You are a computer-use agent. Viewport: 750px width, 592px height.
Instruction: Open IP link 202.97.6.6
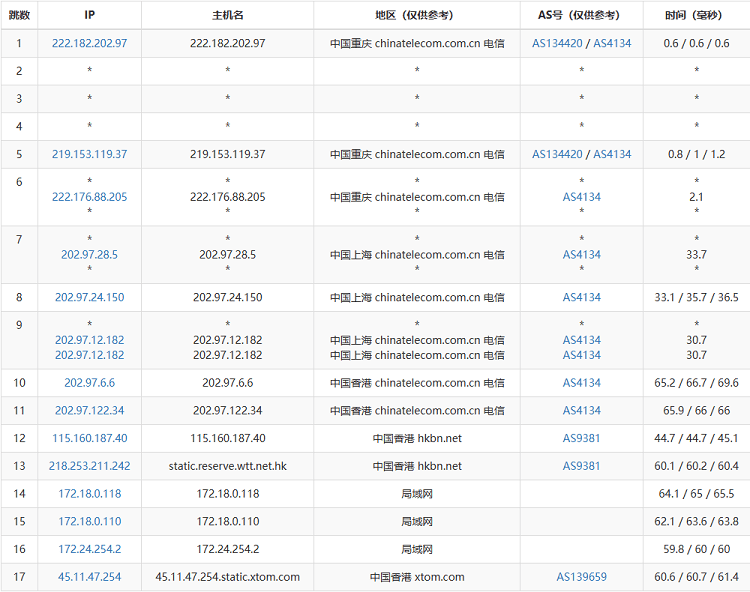[x=89, y=383]
